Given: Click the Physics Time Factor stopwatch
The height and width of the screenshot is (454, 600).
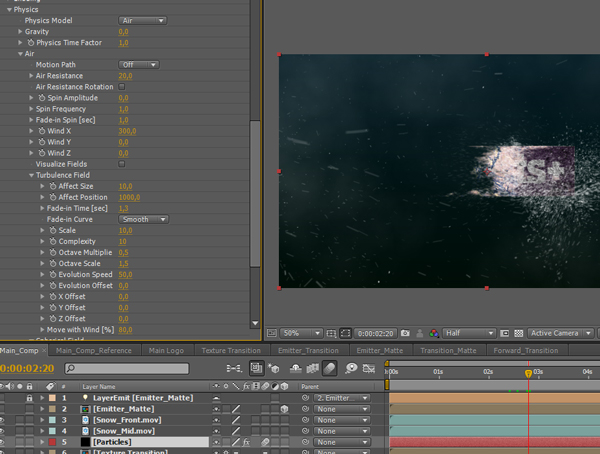Looking at the screenshot, I should [x=30, y=43].
